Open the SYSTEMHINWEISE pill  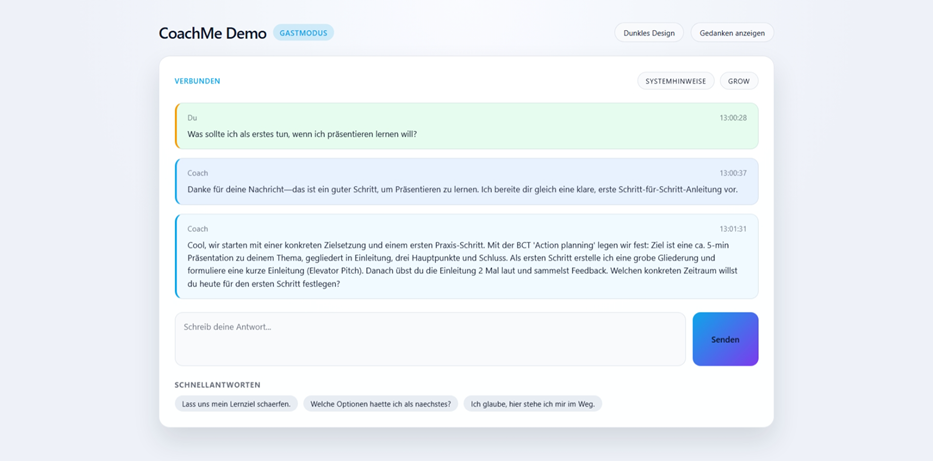pyautogui.click(x=675, y=81)
